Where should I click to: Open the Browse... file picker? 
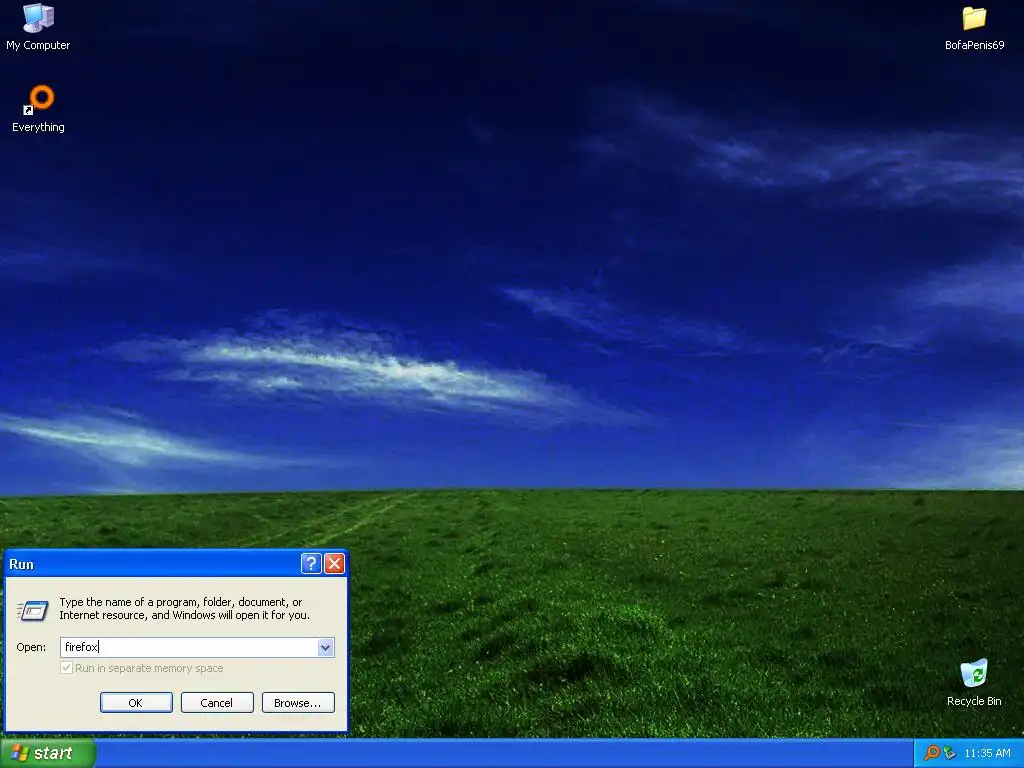(x=298, y=703)
